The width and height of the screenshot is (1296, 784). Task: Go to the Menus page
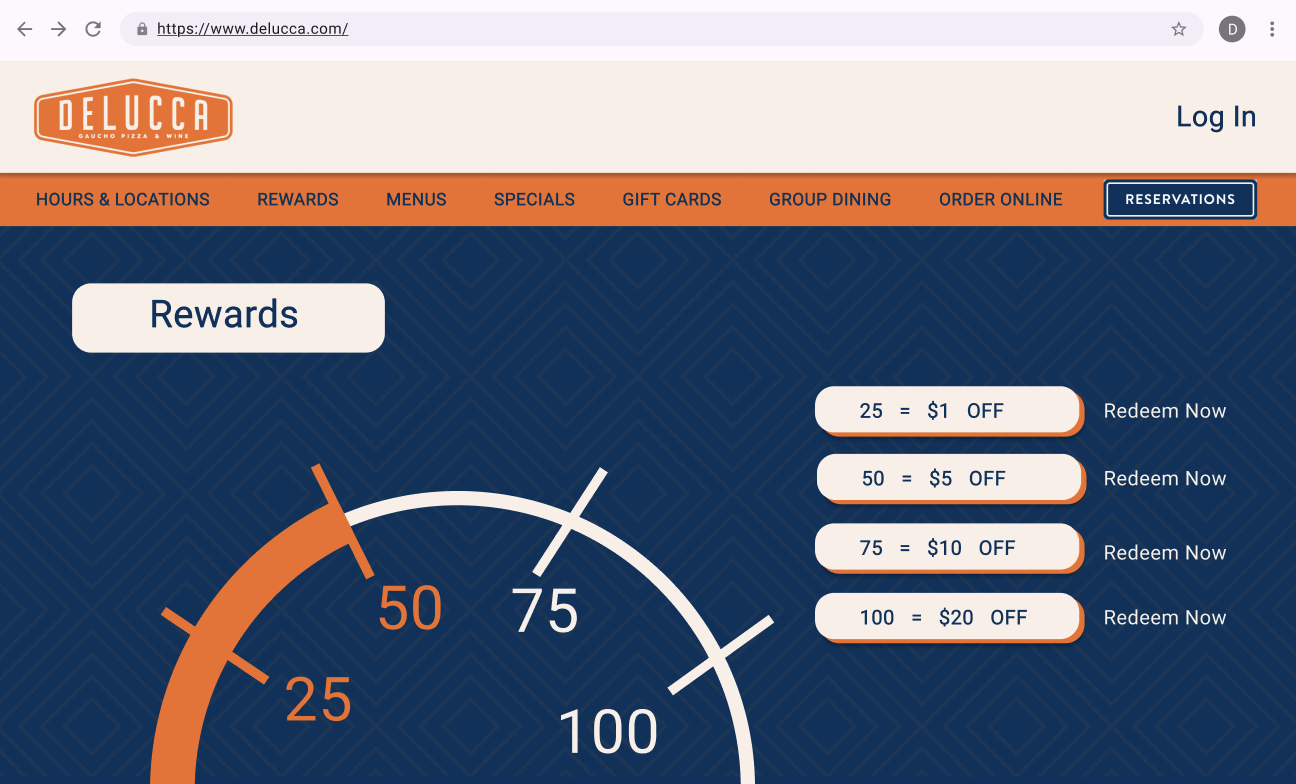[416, 199]
